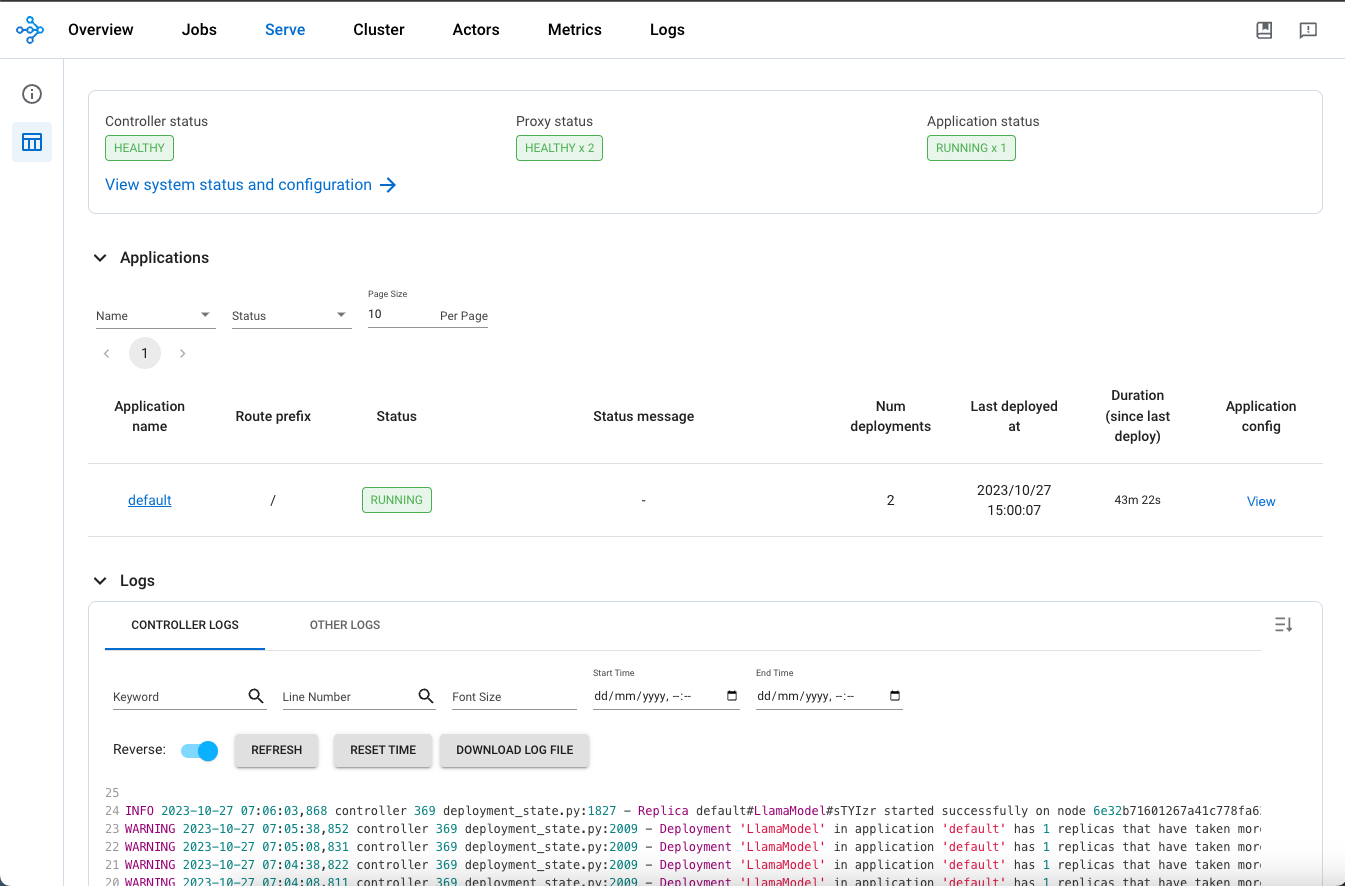The image size is (1345, 886).
Task: Open the Start Time calendar picker
Action: tap(732, 696)
